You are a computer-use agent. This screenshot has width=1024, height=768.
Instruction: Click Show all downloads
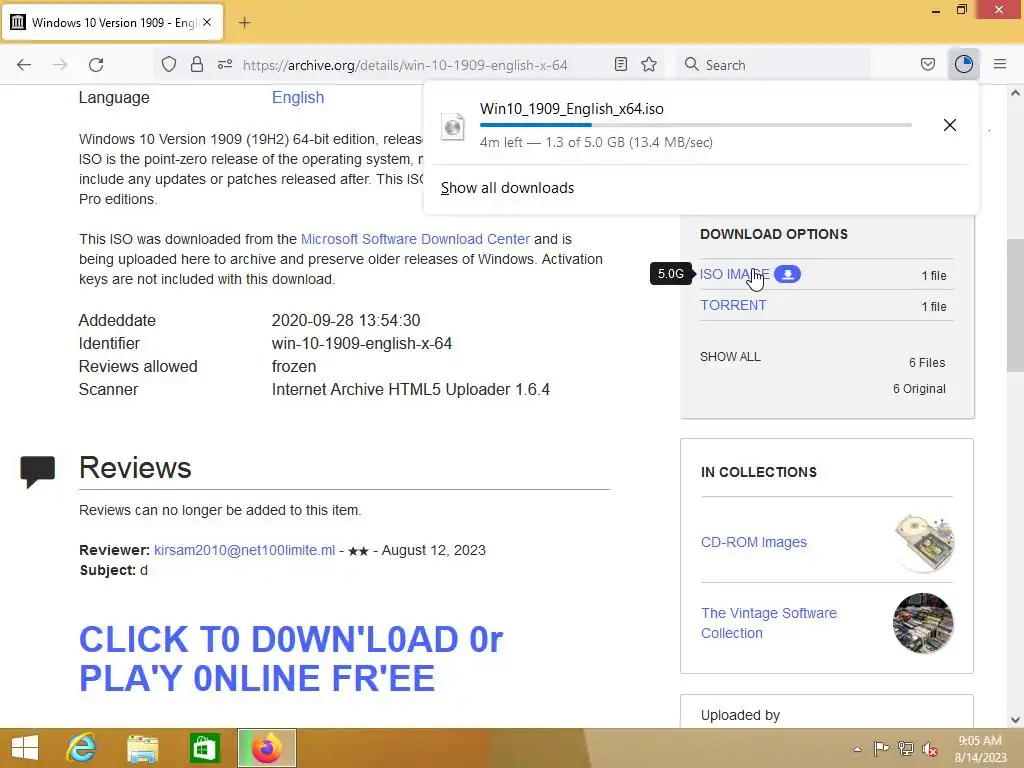coord(507,188)
